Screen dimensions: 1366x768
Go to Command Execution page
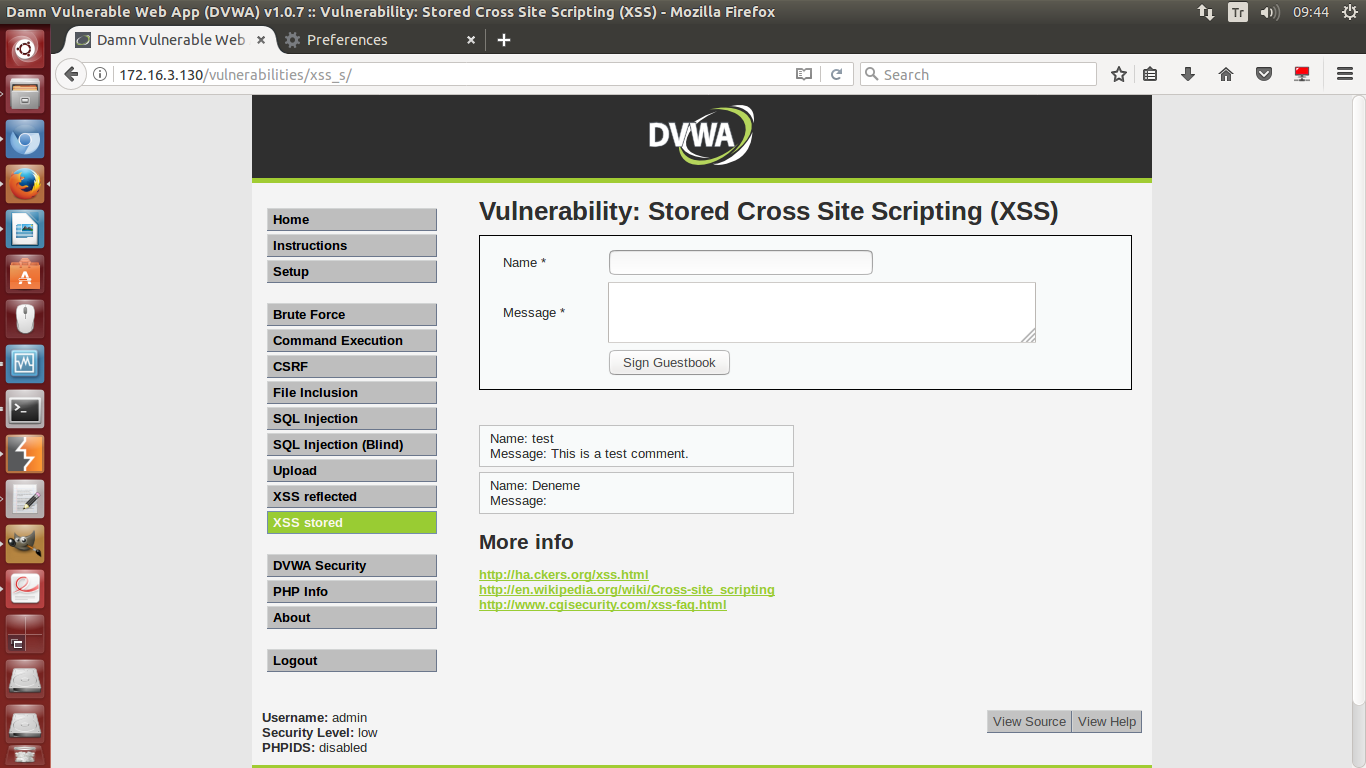point(352,341)
